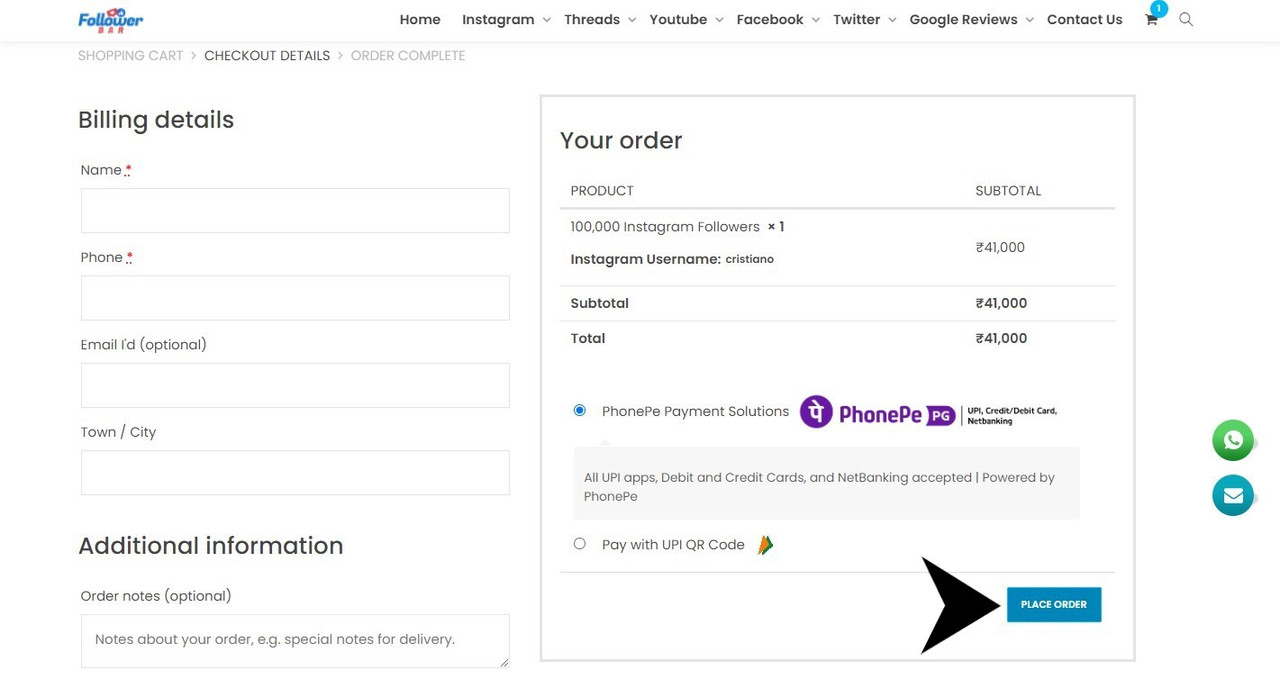The height and width of the screenshot is (696, 1280).
Task: Open the shopping cart icon
Action: pyautogui.click(x=1151, y=20)
